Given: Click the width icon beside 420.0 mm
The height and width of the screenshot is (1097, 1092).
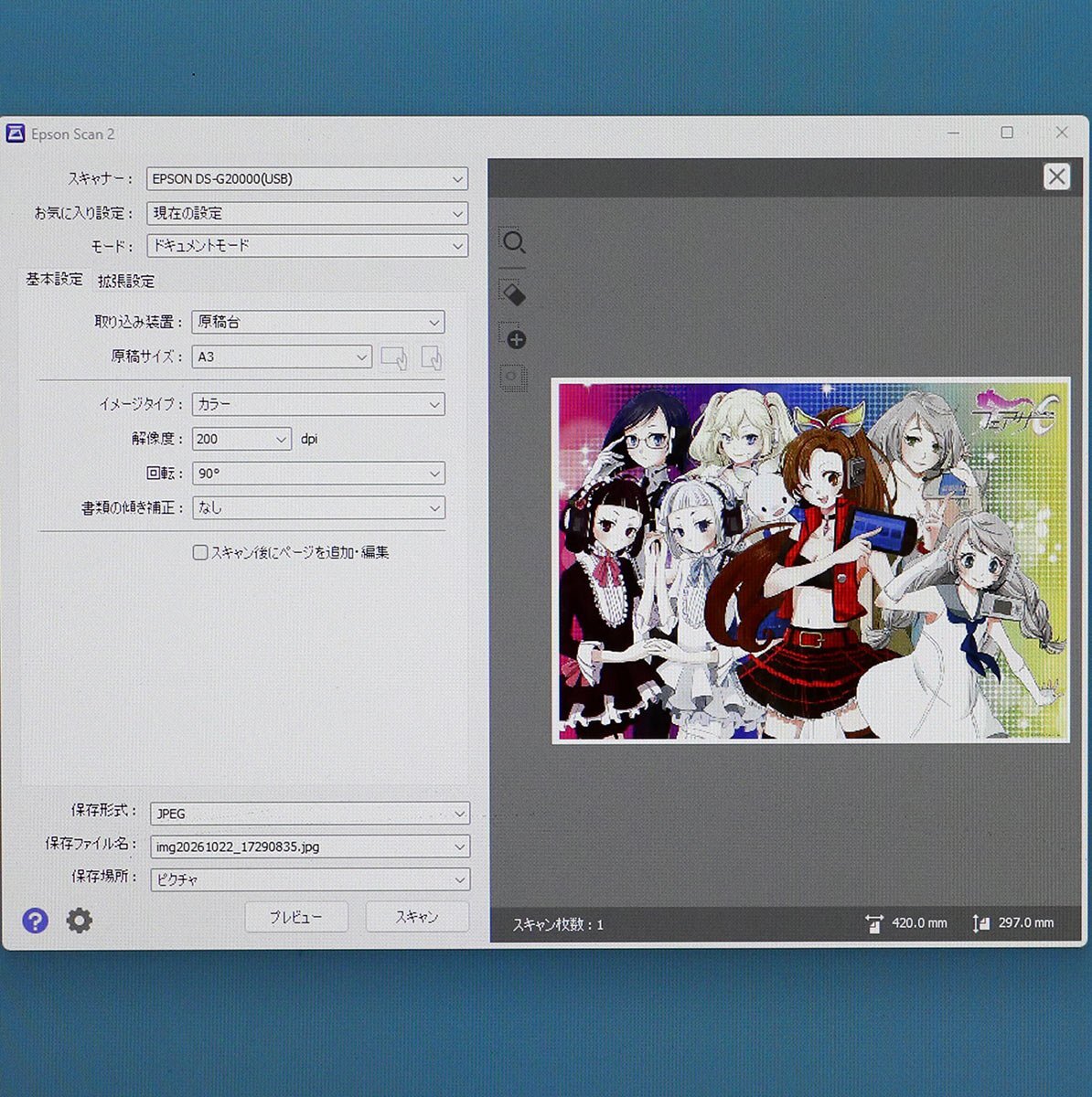Looking at the screenshot, I should 874,924.
